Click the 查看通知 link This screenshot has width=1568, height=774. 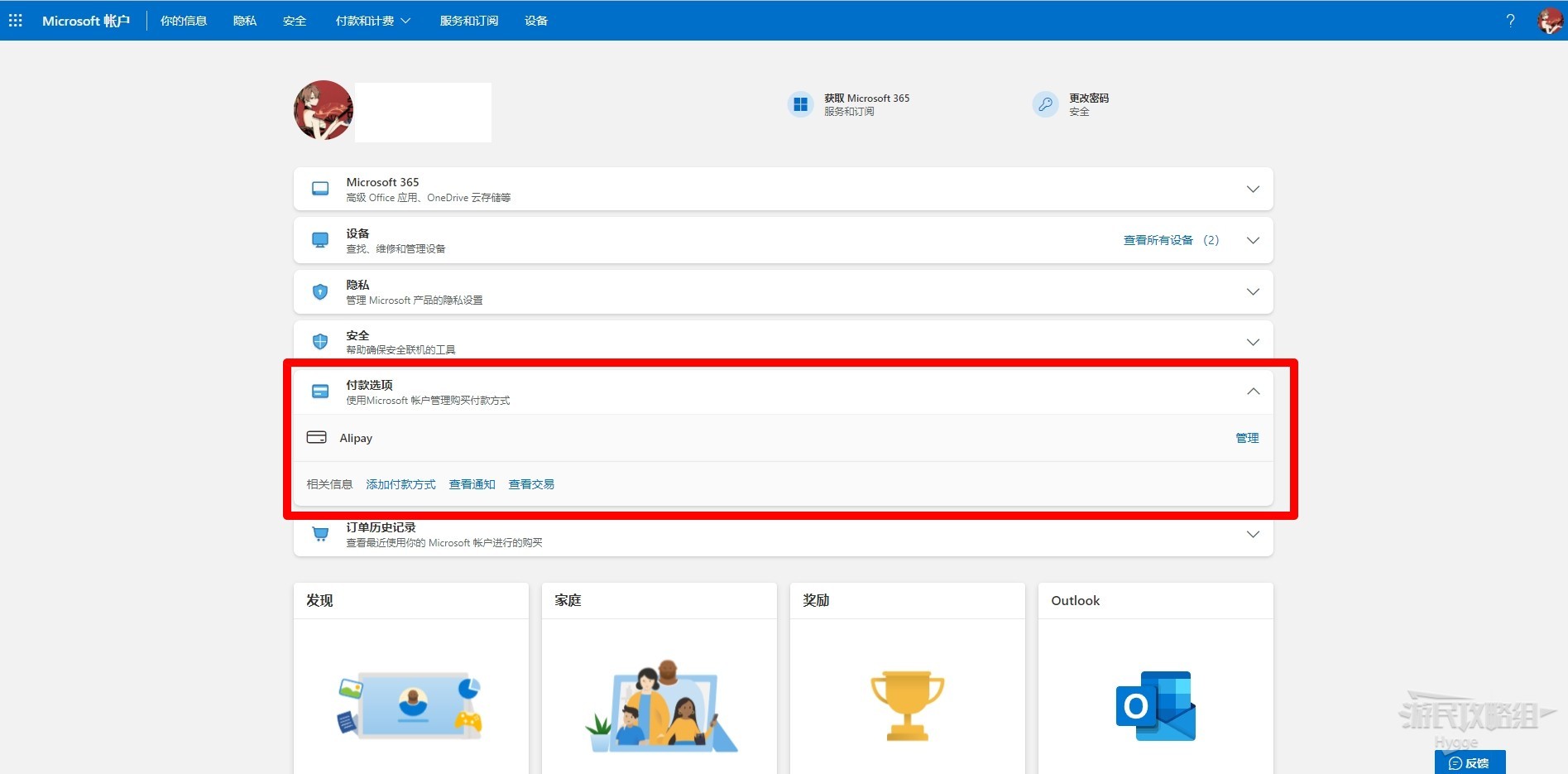472,484
